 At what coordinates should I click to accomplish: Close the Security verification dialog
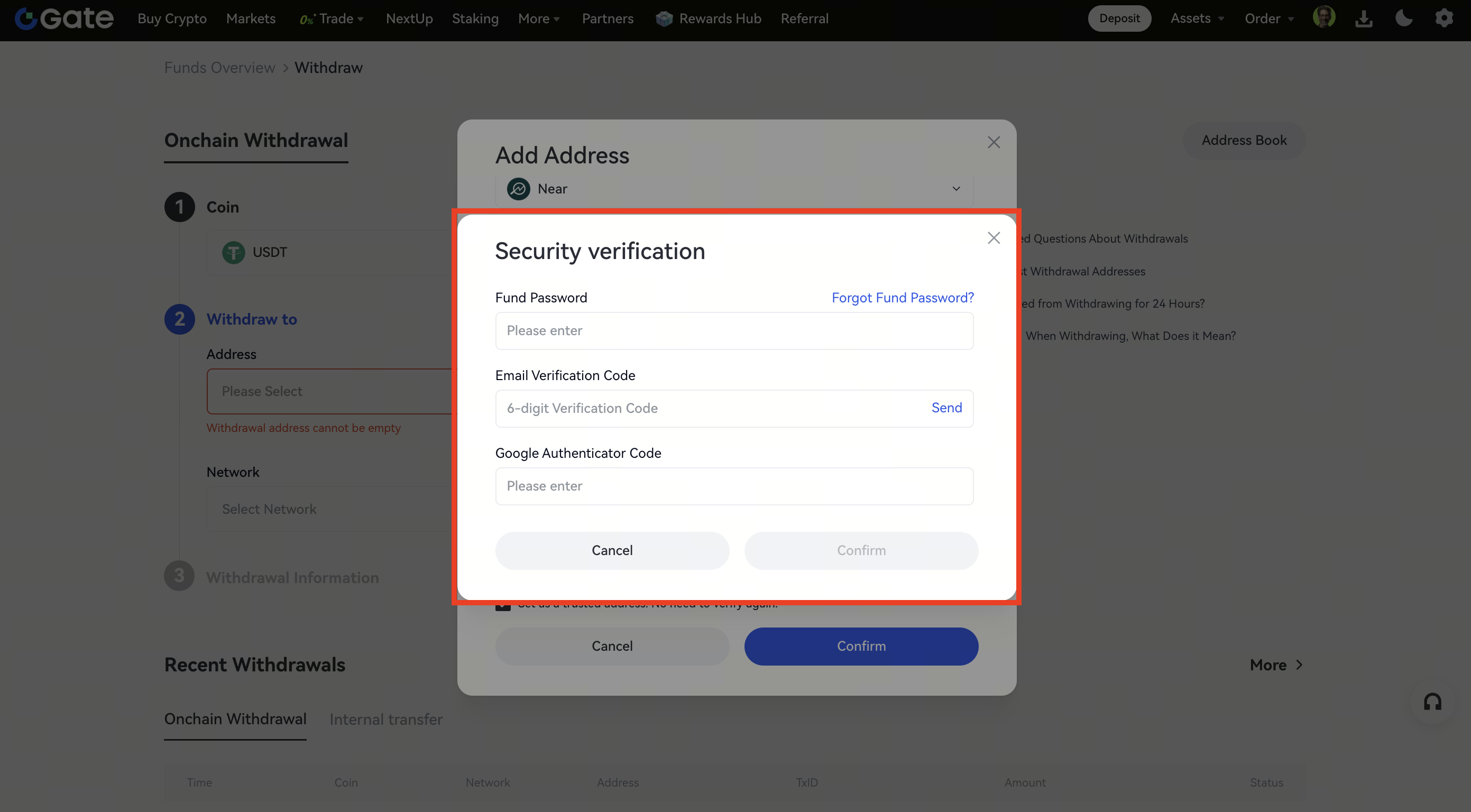click(994, 238)
